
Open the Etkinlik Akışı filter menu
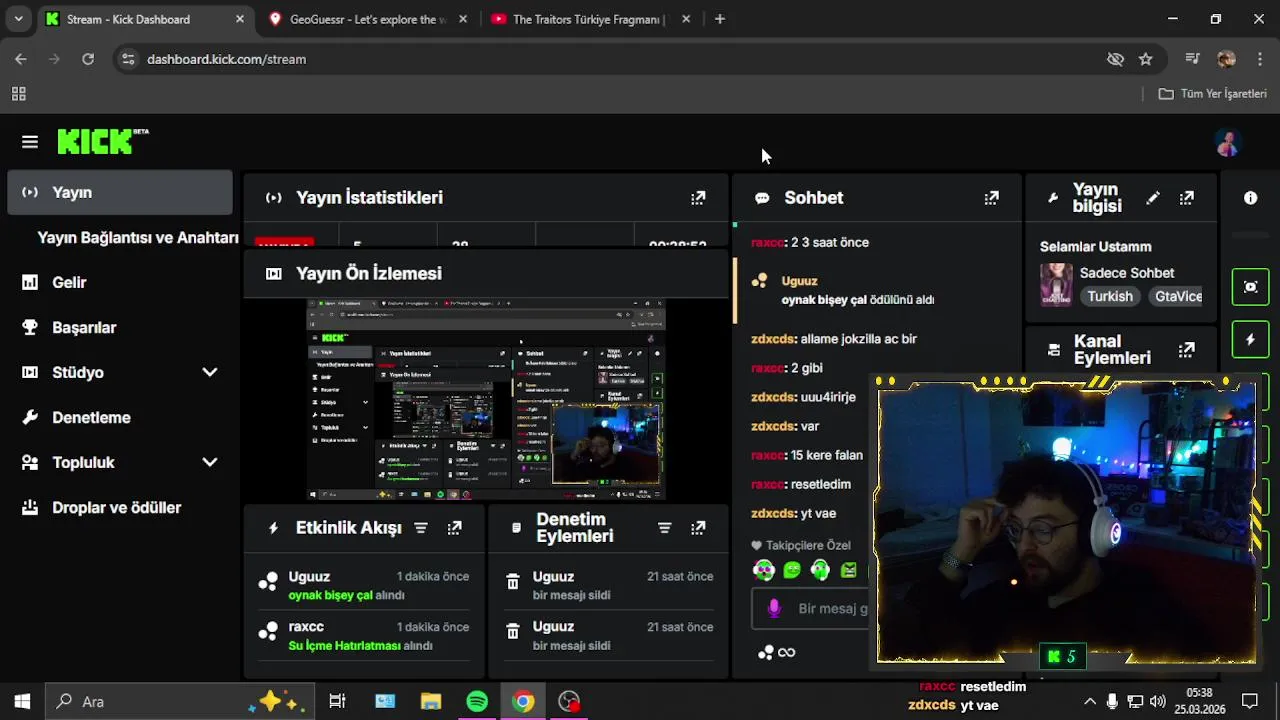421,528
